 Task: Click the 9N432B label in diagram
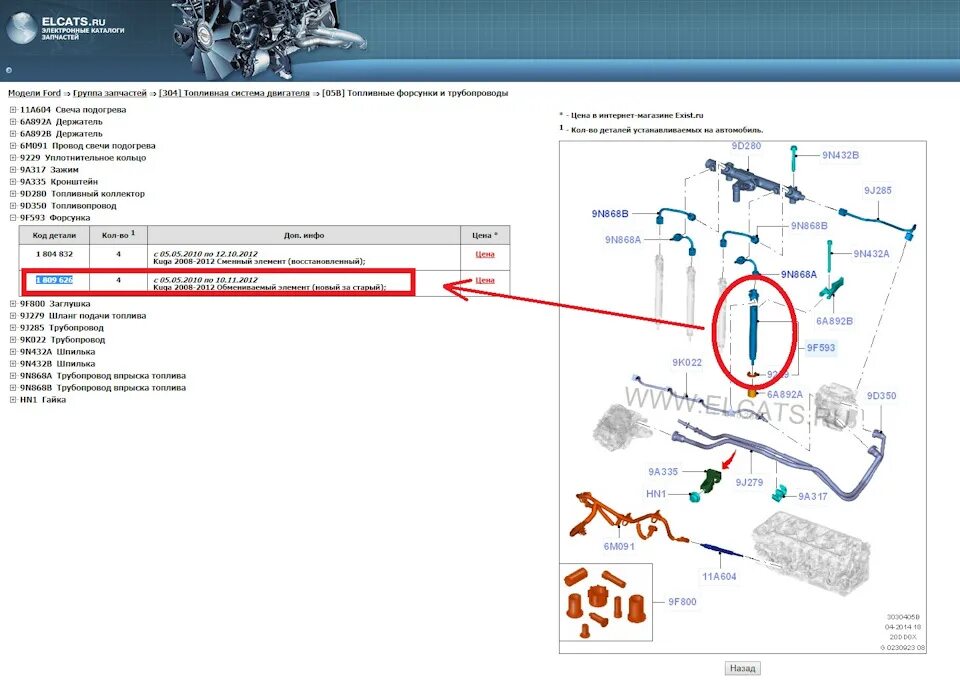[840, 156]
